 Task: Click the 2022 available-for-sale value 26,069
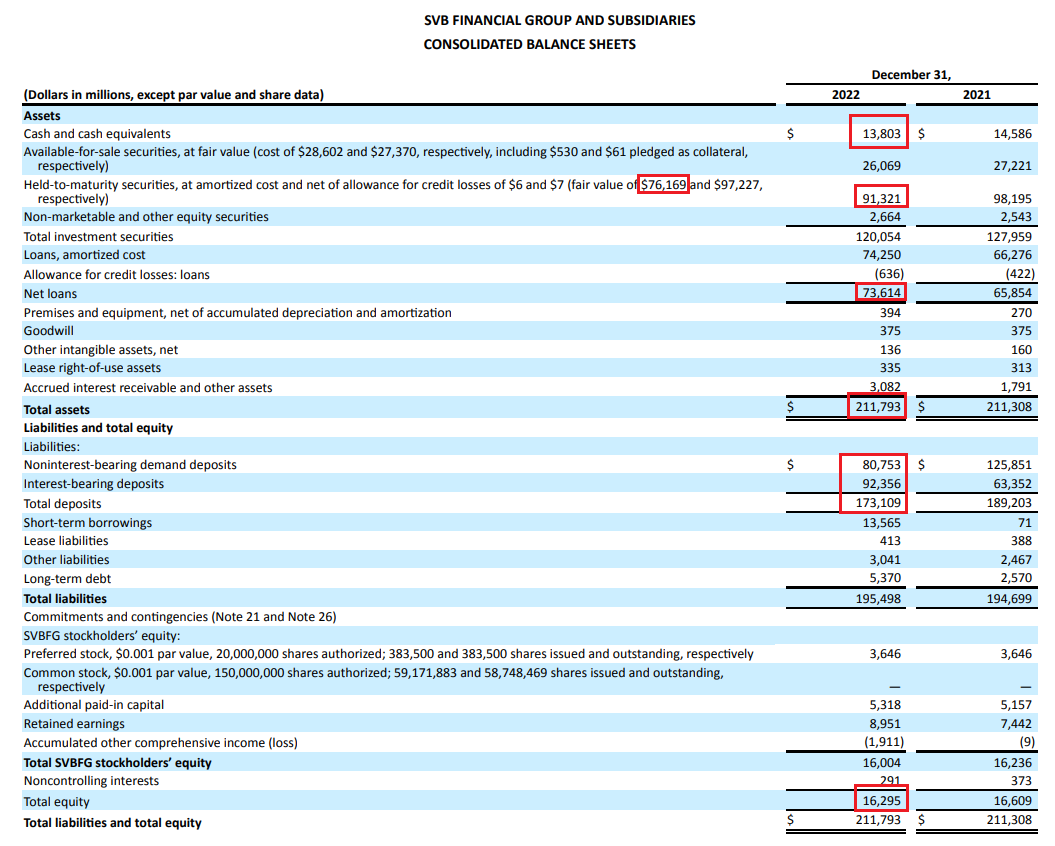[881, 166]
